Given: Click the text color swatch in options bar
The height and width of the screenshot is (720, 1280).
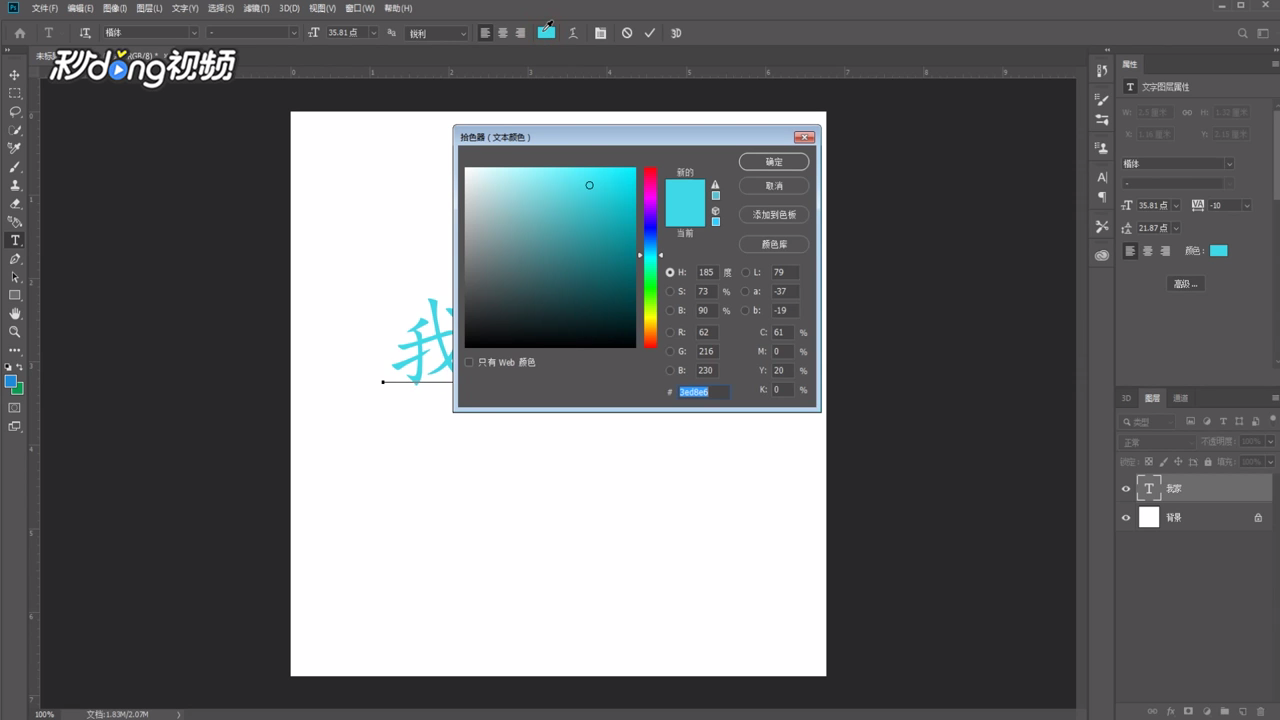Looking at the screenshot, I should [546, 33].
